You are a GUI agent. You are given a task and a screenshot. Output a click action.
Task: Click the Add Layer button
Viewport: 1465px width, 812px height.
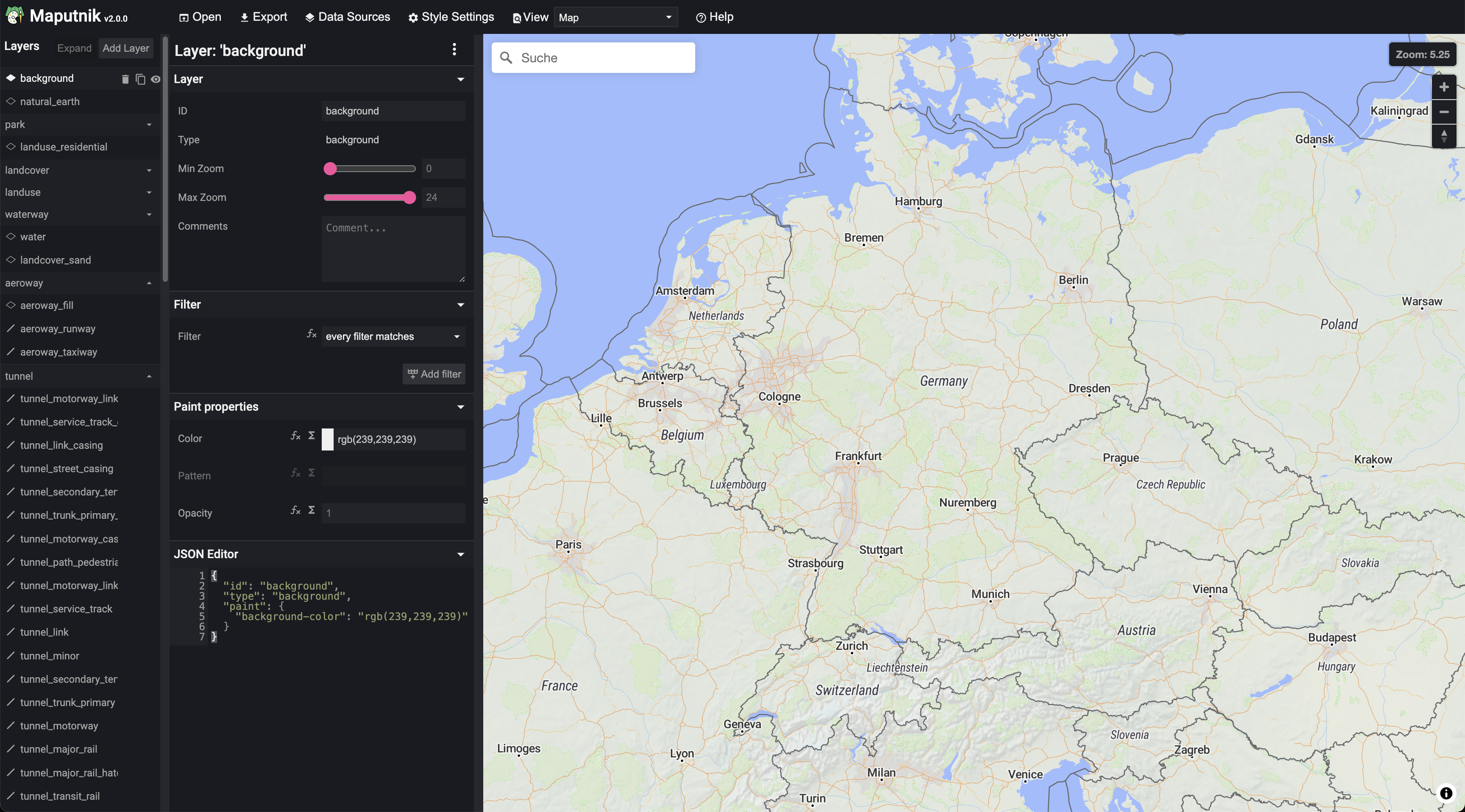click(x=125, y=48)
